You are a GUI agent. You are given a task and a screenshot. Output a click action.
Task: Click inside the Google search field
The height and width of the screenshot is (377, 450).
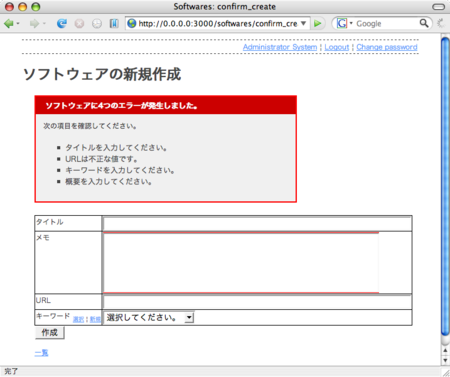(x=387, y=24)
